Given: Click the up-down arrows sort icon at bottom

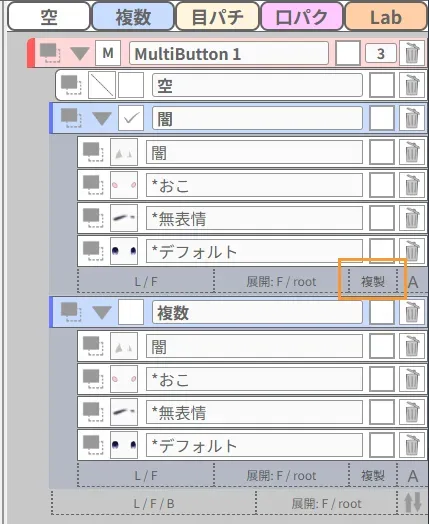Looking at the screenshot, I should pos(412,503).
